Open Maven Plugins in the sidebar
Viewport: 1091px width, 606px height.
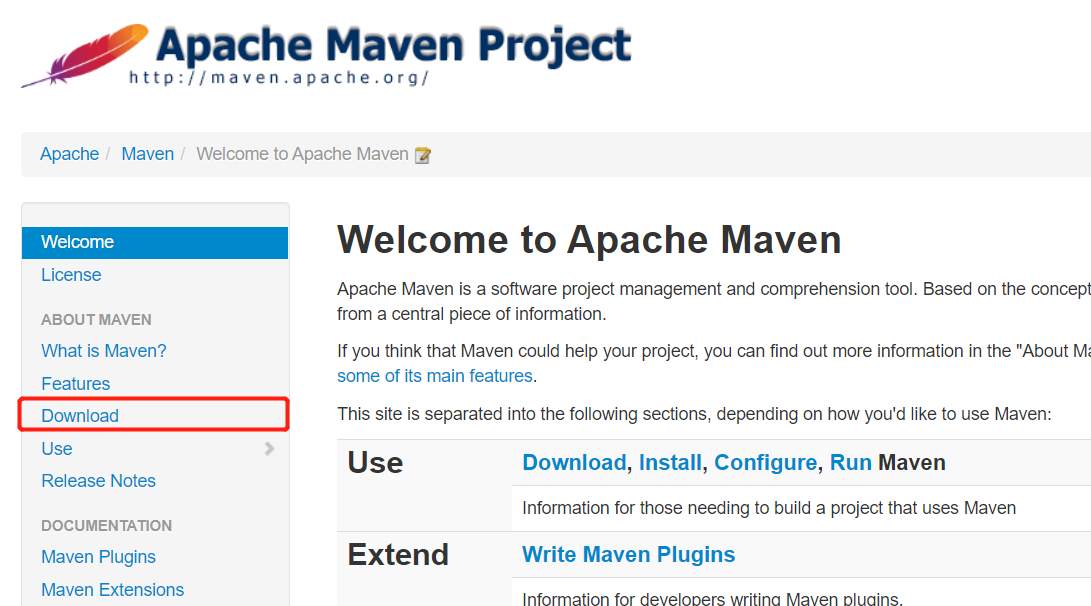click(98, 557)
